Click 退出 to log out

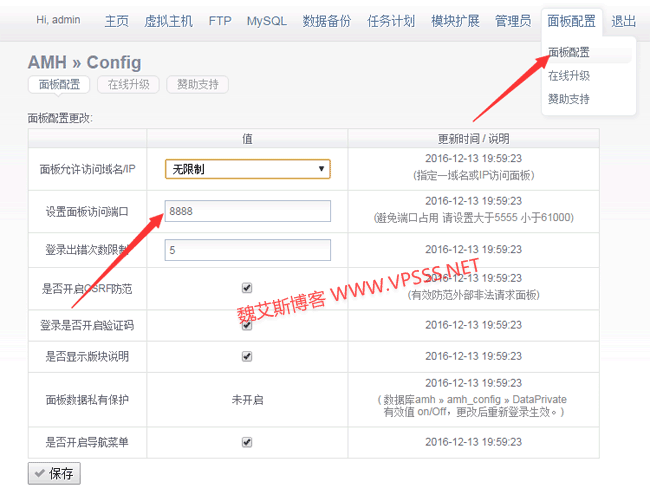[x=623, y=21]
